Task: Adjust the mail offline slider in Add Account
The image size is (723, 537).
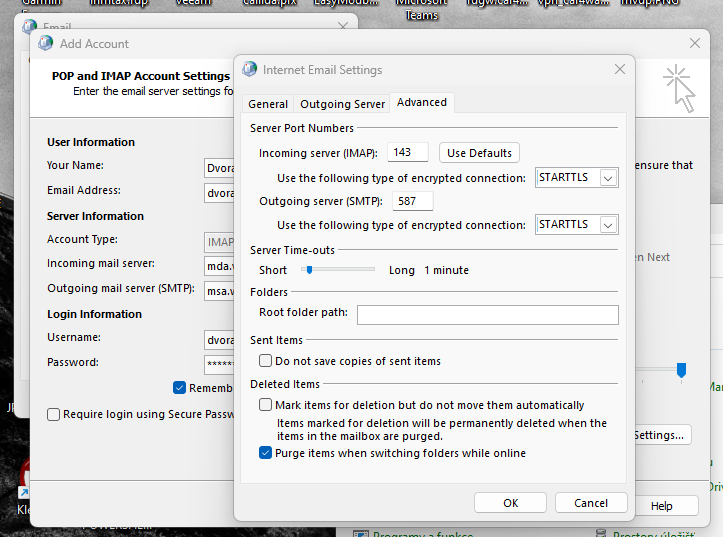Action: click(x=681, y=370)
